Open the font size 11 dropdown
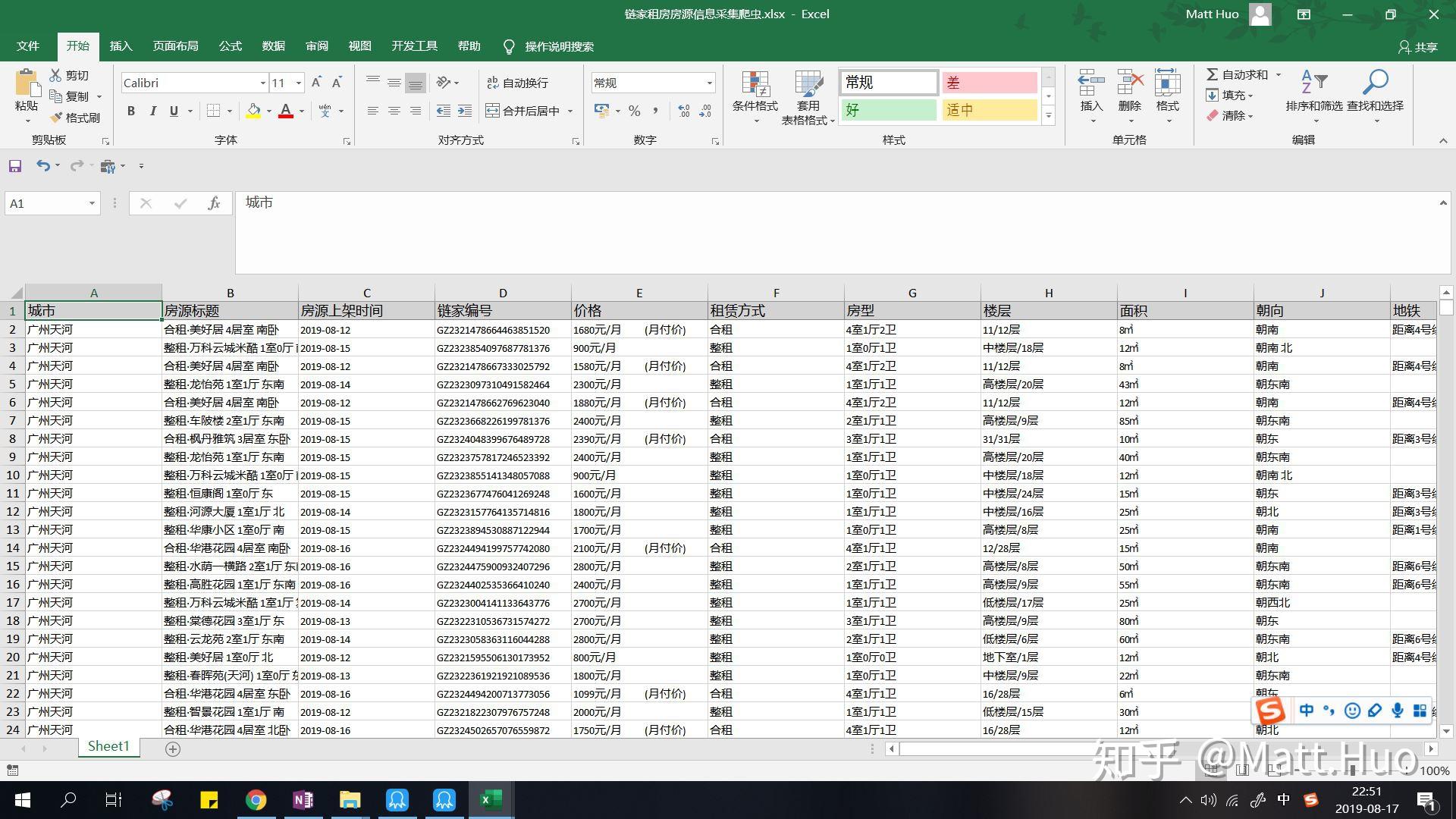Image resolution: width=1456 pixels, height=819 pixels. (x=299, y=83)
